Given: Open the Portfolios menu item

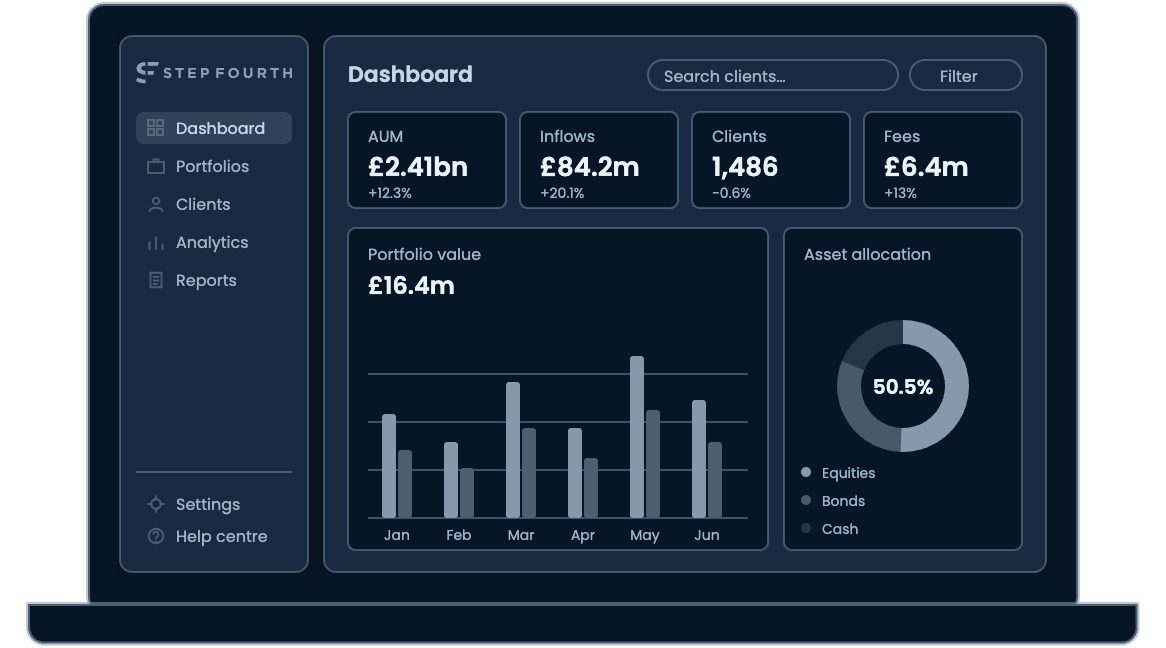Looking at the screenshot, I should click(x=213, y=166).
